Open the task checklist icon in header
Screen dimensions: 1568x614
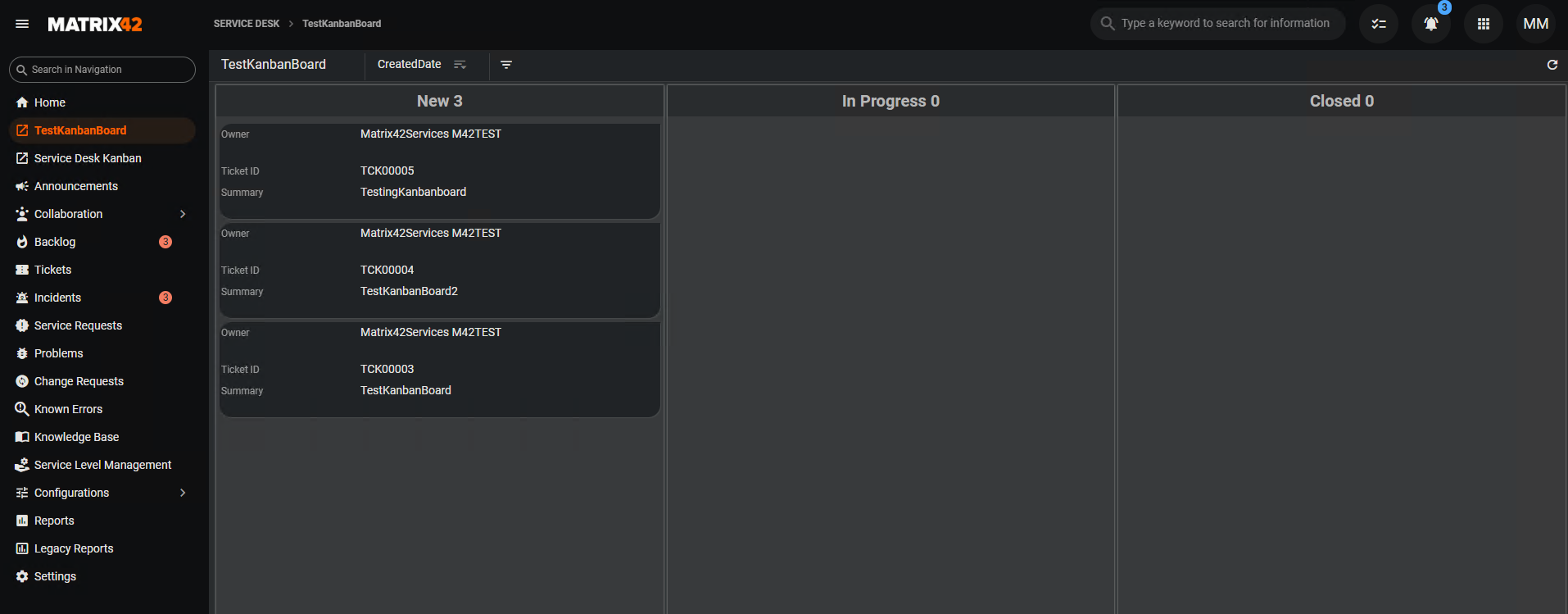pyautogui.click(x=1378, y=24)
